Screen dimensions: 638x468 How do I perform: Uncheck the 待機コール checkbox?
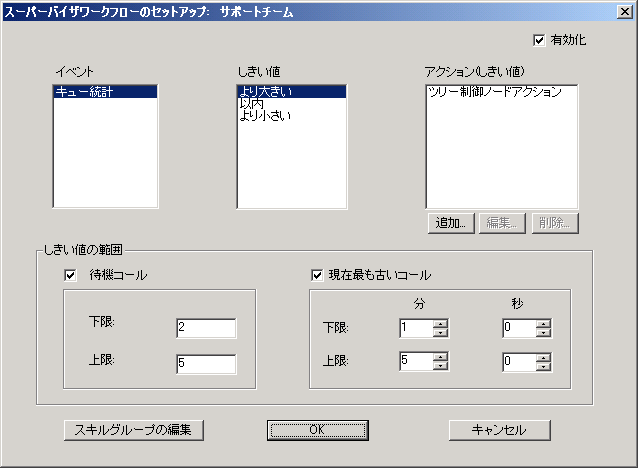70,276
